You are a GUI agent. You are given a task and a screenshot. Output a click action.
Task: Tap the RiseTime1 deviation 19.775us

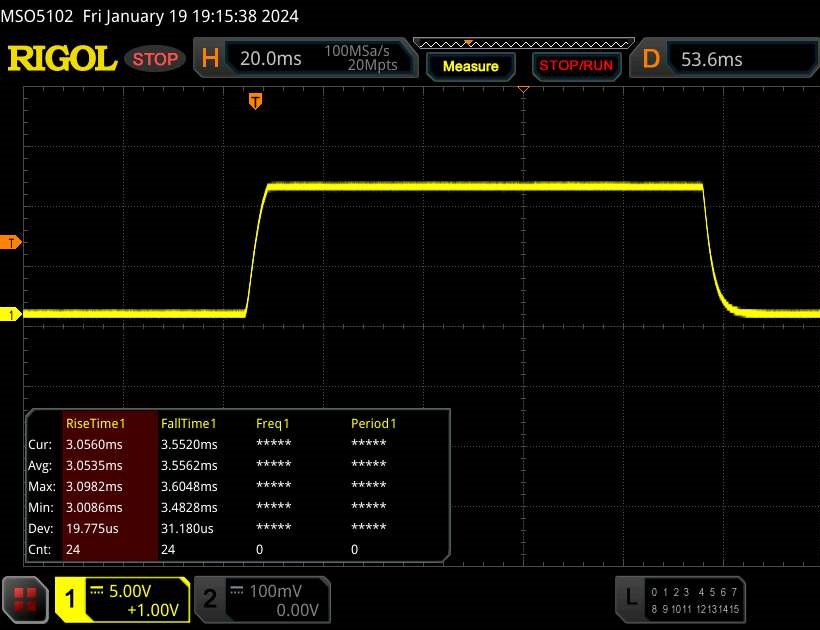point(92,528)
